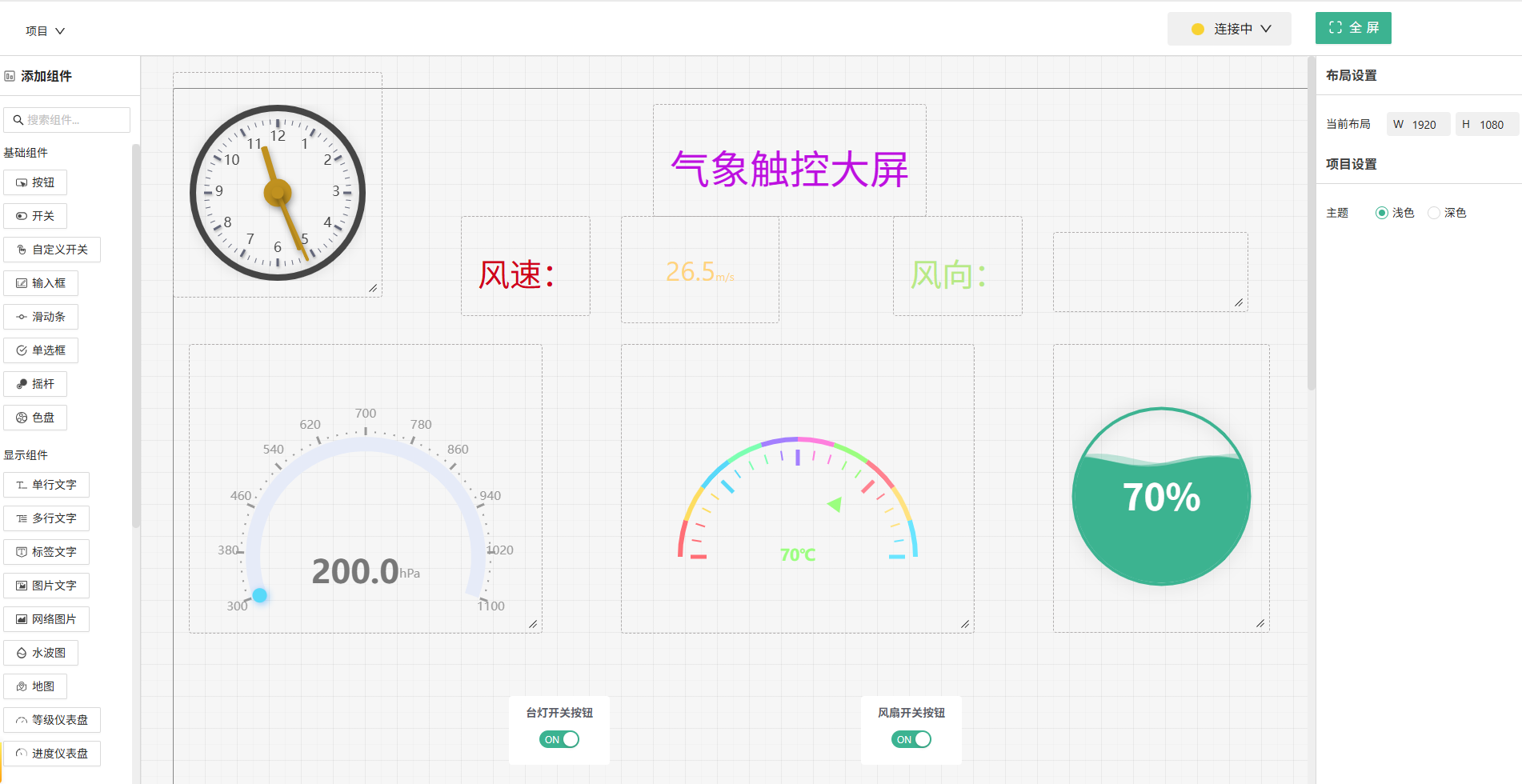Click the 项目设置 section heading
The height and width of the screenshot is (784, 1522).
[1352, 164]
